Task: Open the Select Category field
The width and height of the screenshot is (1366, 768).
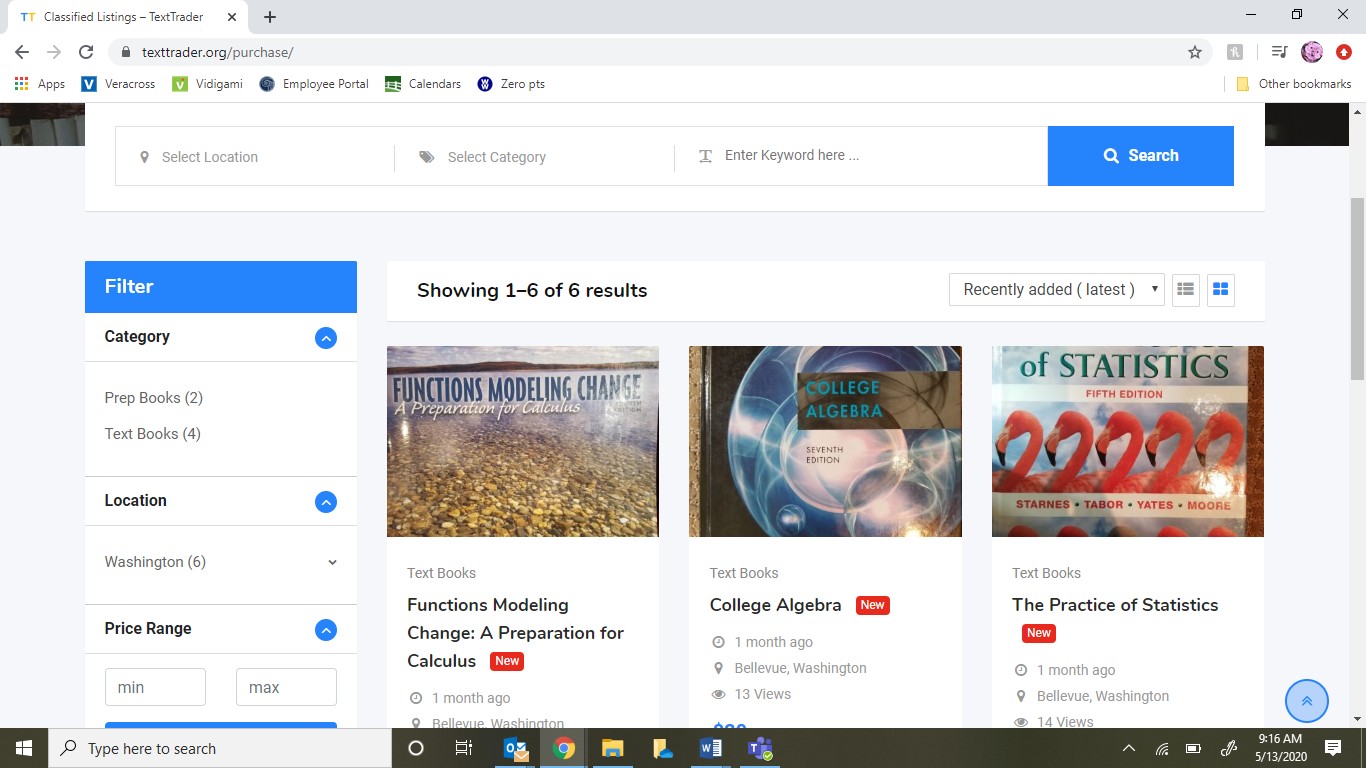Action: pos(535,157)
